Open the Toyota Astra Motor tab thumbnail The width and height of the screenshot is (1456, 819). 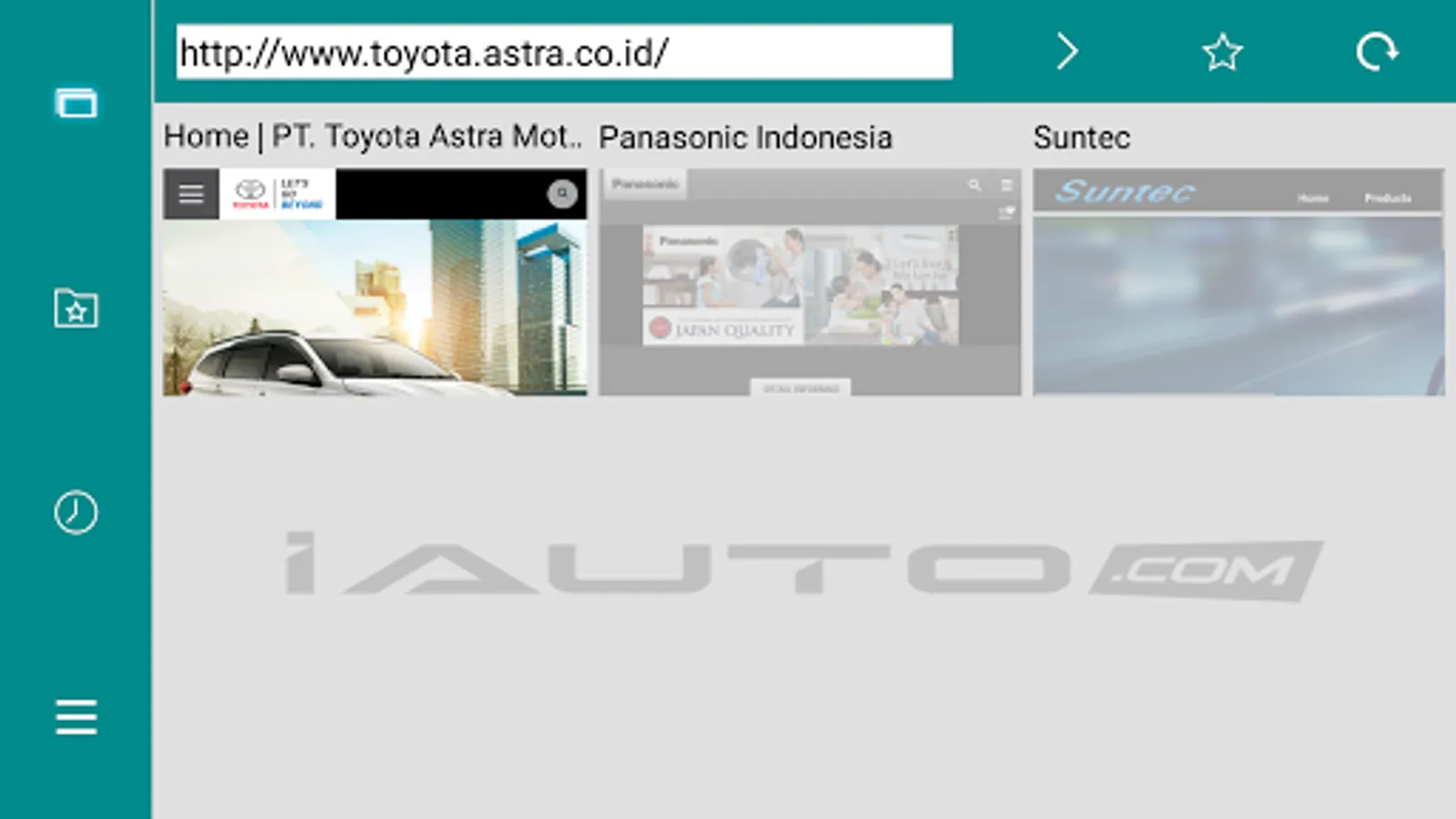pos(375,282)
